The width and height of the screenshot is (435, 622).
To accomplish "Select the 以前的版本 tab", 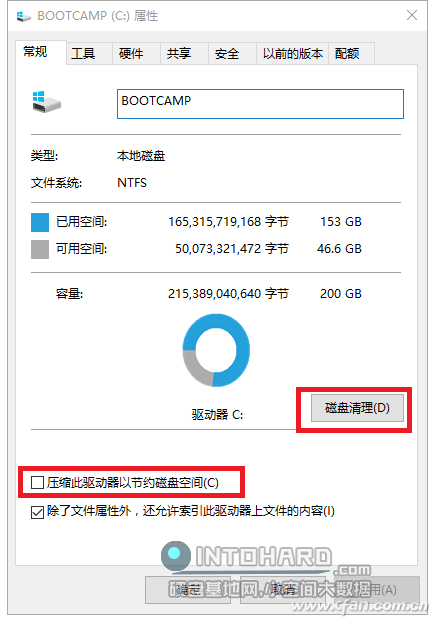I will click(x=293, y=54).
